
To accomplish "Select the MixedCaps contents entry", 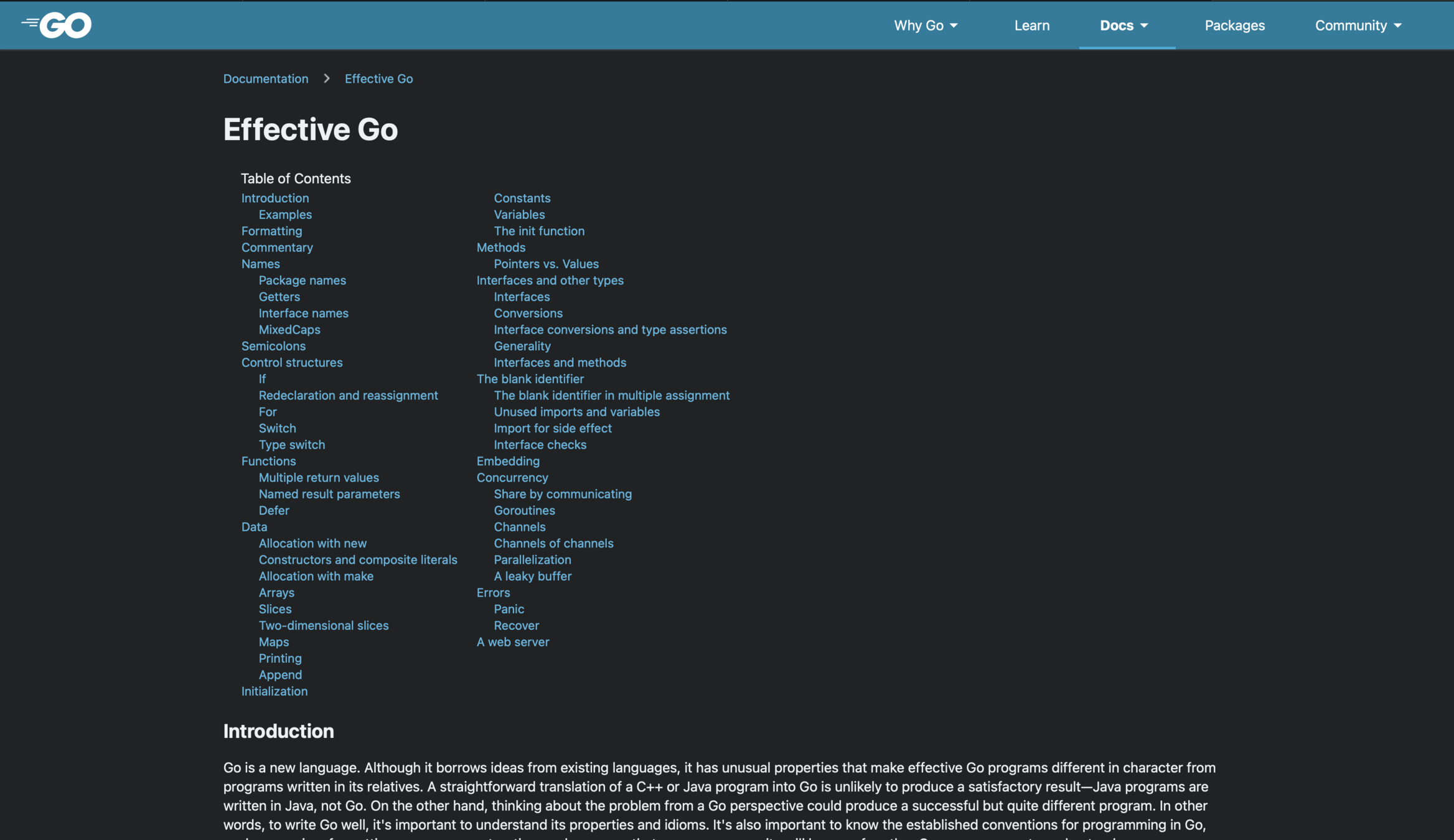I will (289, 329).
